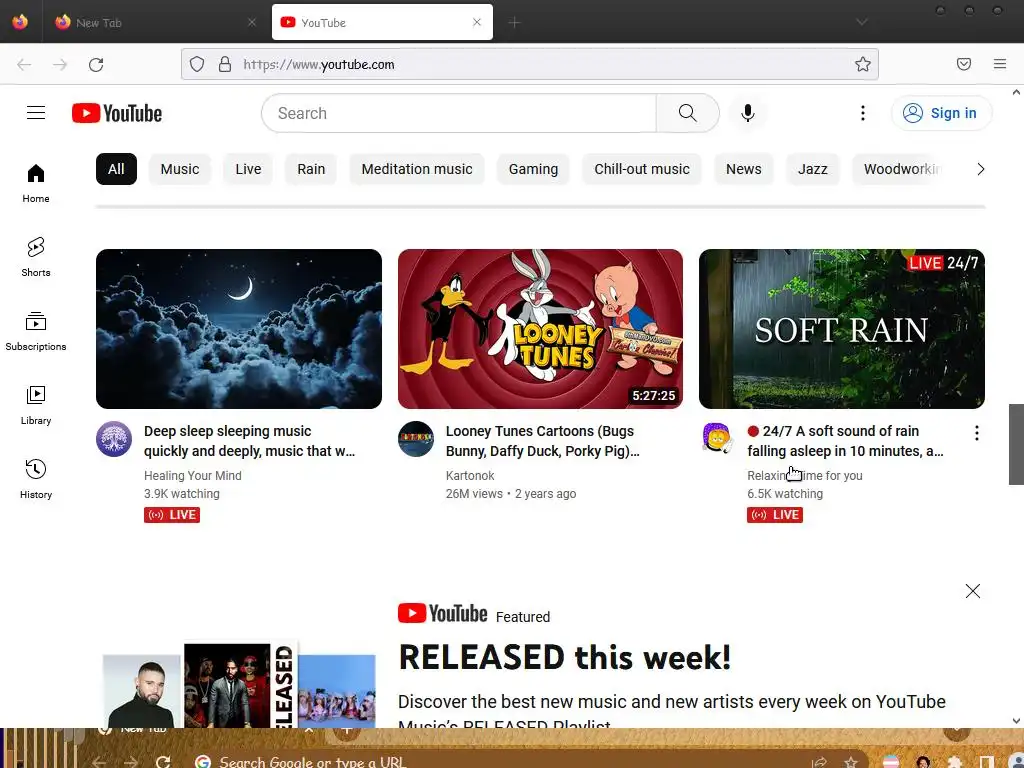1024x768 pixels.
Task: Select the Live filter chip
Action: 248,169
